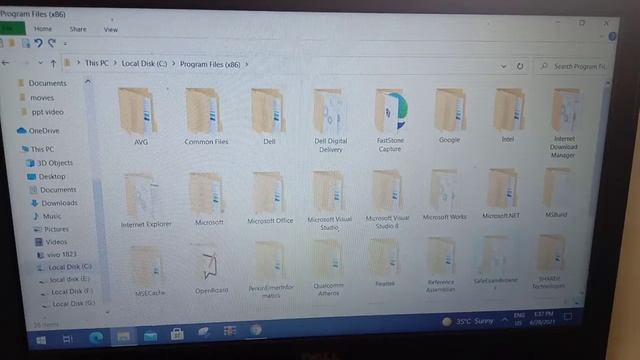Open the View ribbon tab
640x360 pixels.
pos(111,29)
